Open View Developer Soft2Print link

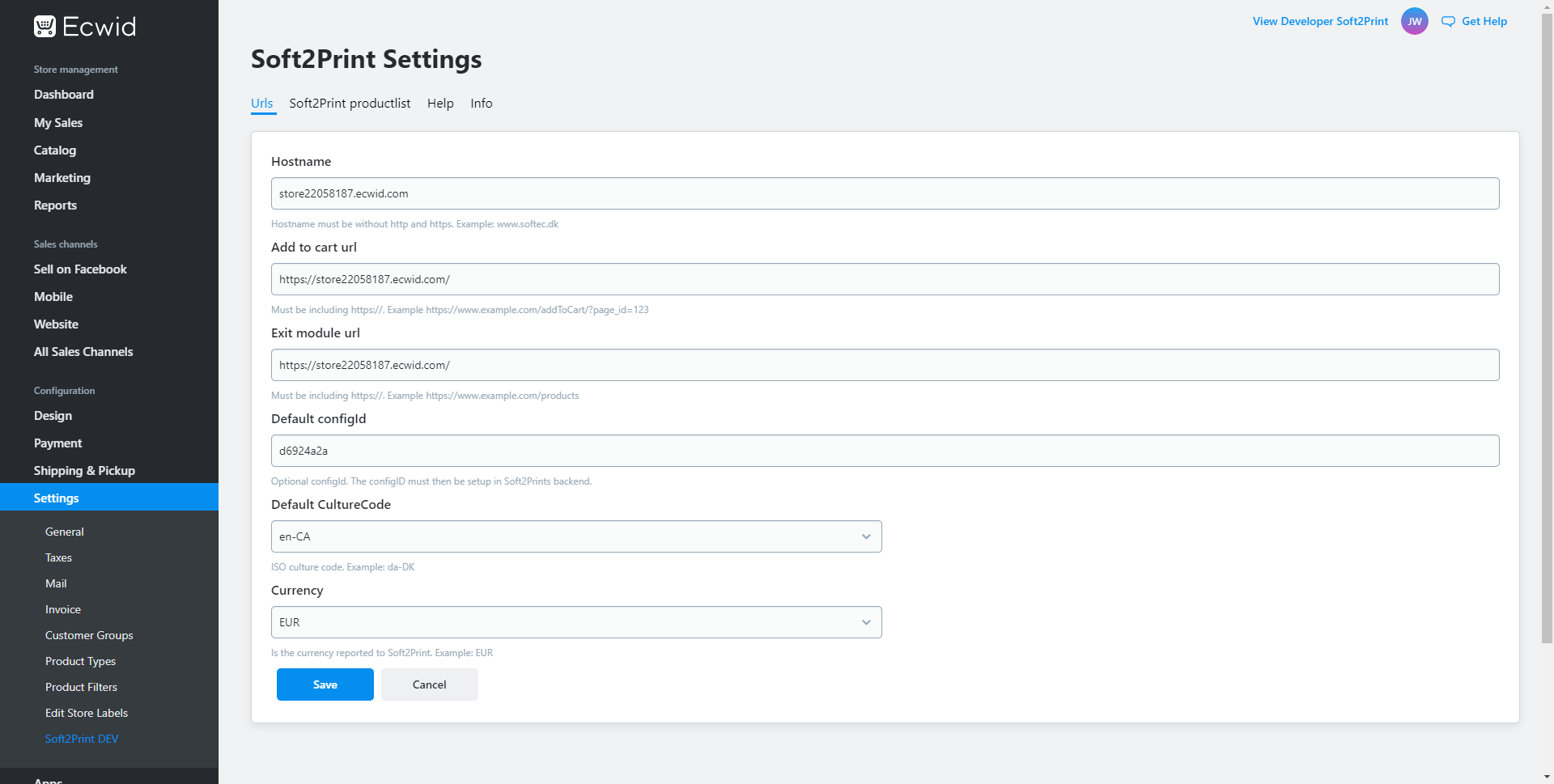coord(1320,22)
